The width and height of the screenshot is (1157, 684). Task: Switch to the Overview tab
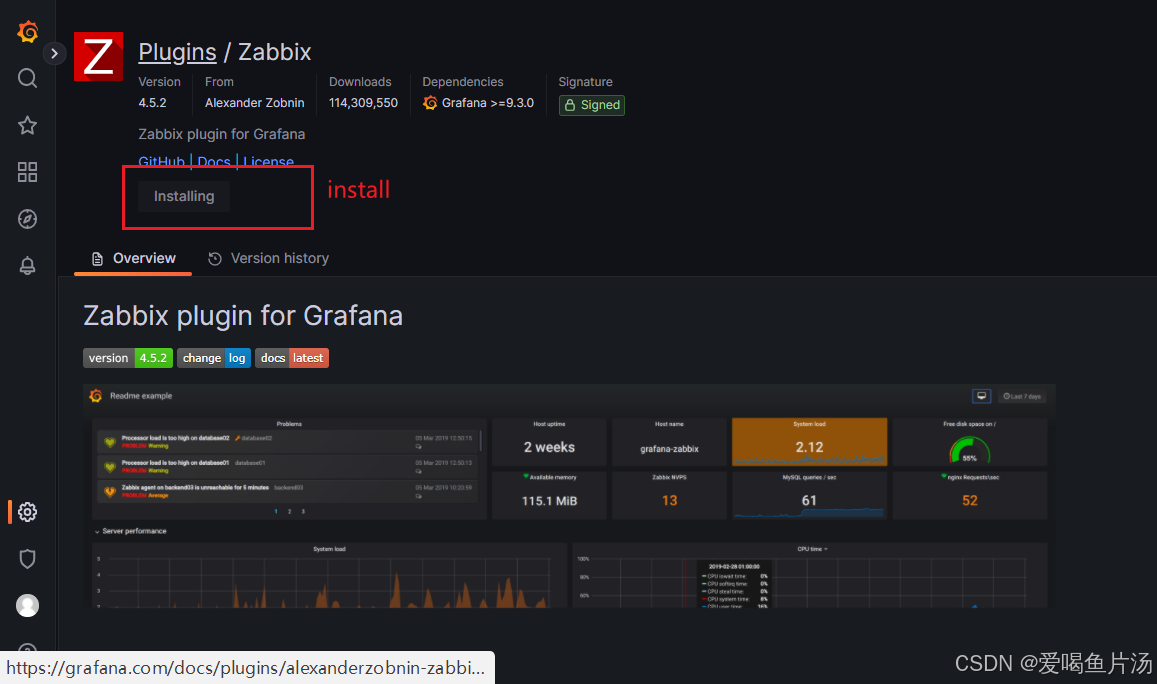coord(133,258)
